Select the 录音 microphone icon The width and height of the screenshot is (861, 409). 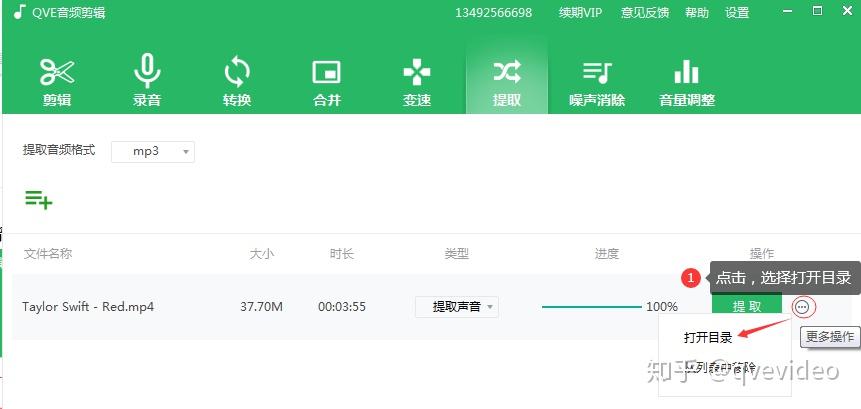coord(147,81)
